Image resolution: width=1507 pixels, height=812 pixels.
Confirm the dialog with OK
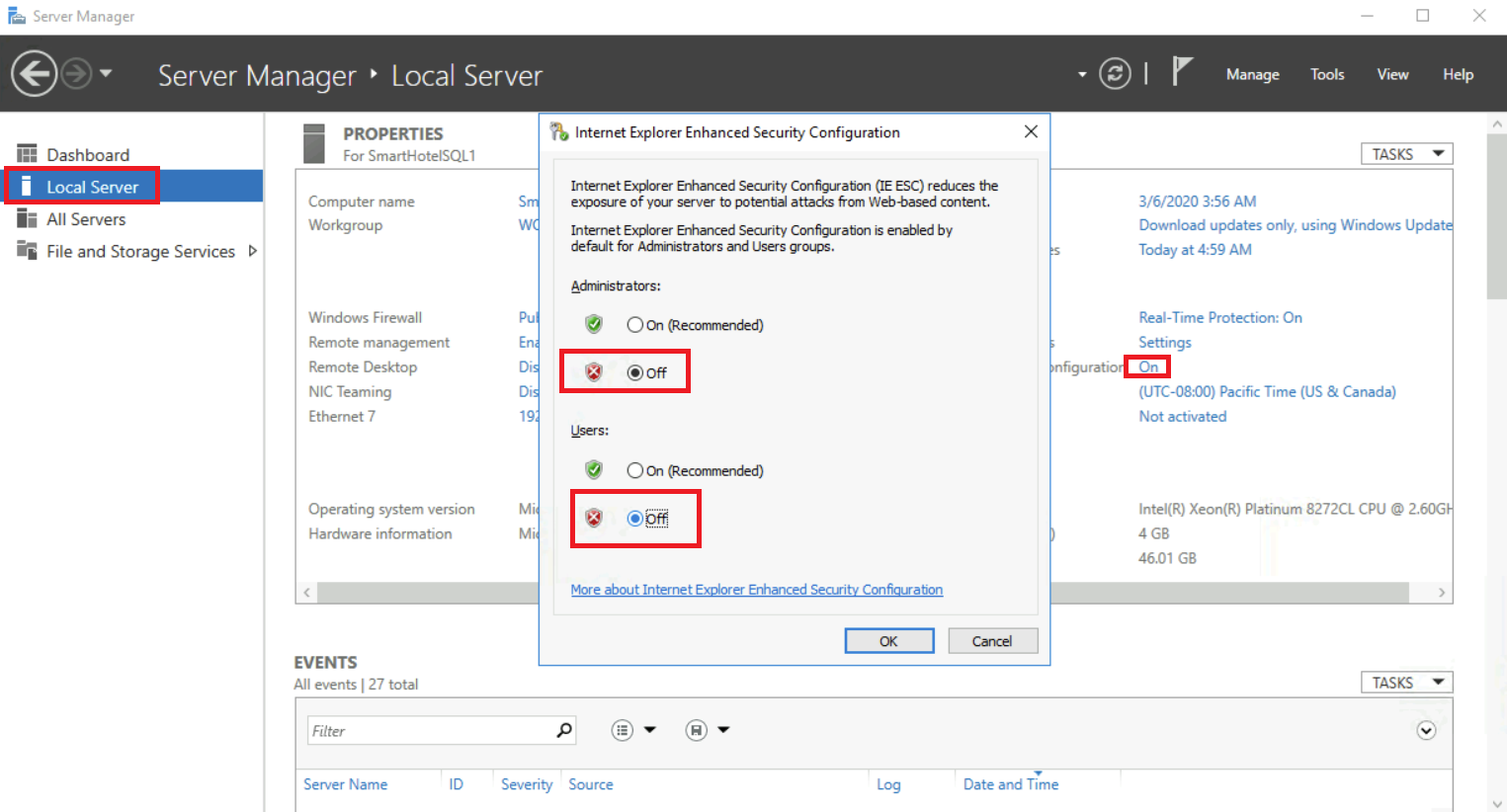pyautogui.click(x=889, y=641)
